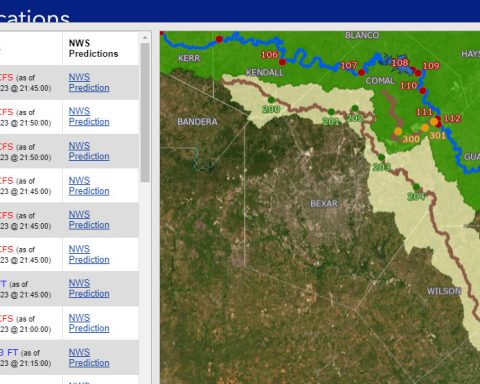480x384 pixels.
Task: Click the BEXAR county label on map
Action: pos(324,203)
